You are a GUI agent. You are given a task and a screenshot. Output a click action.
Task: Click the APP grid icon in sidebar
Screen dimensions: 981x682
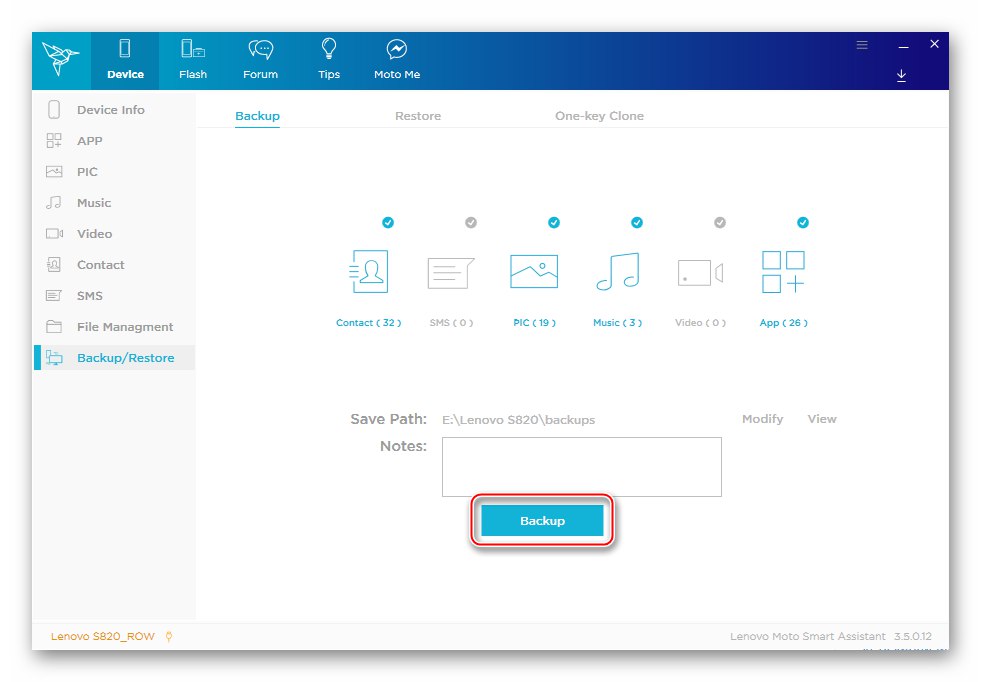[54, 140]
